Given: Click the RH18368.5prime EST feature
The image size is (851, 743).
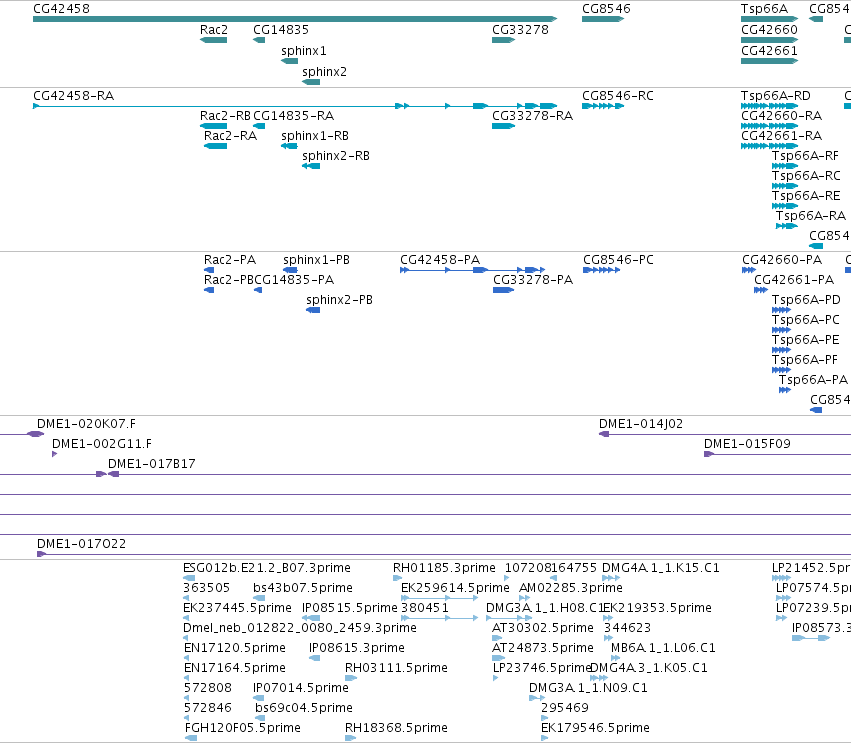Looking at the screenshot, I should tap(351, 738).
